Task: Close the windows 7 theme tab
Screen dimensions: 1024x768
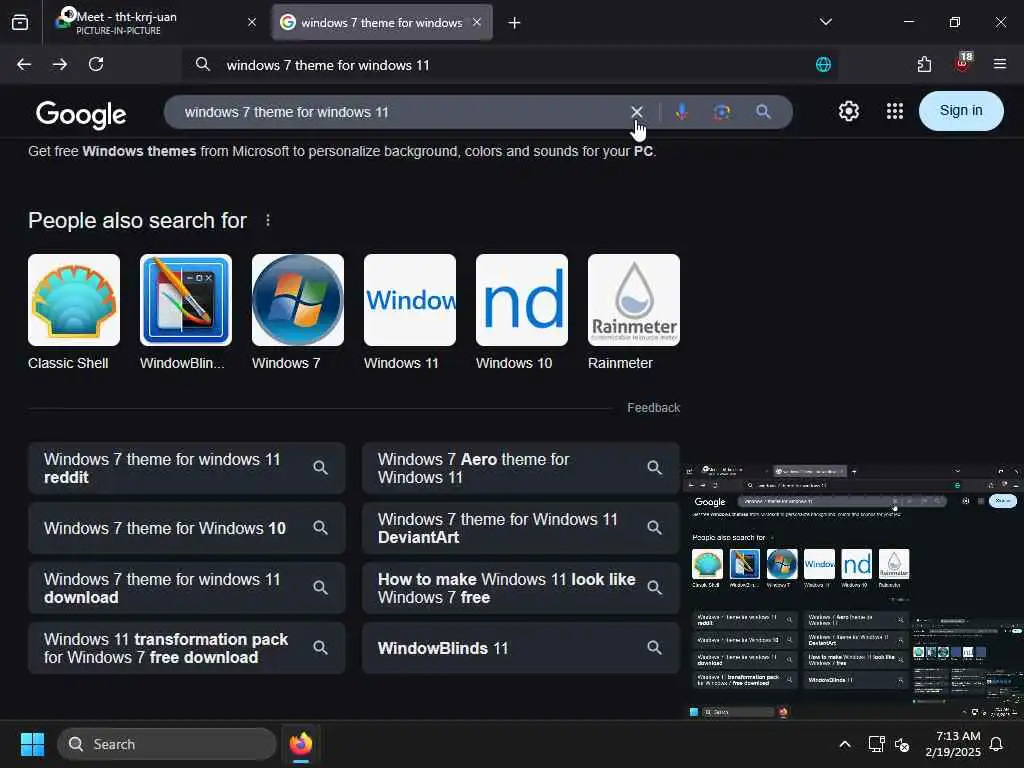Action: tap(477, 23)
